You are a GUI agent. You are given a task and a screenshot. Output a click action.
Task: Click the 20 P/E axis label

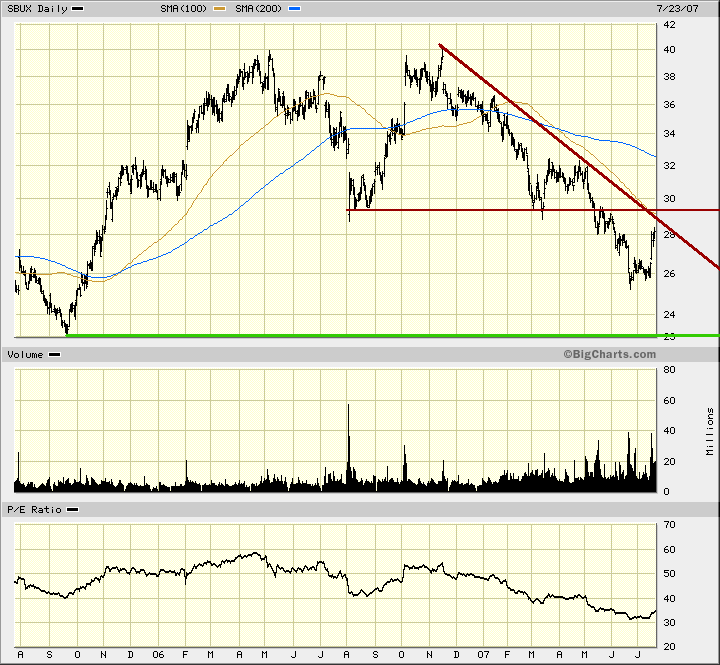669,647
